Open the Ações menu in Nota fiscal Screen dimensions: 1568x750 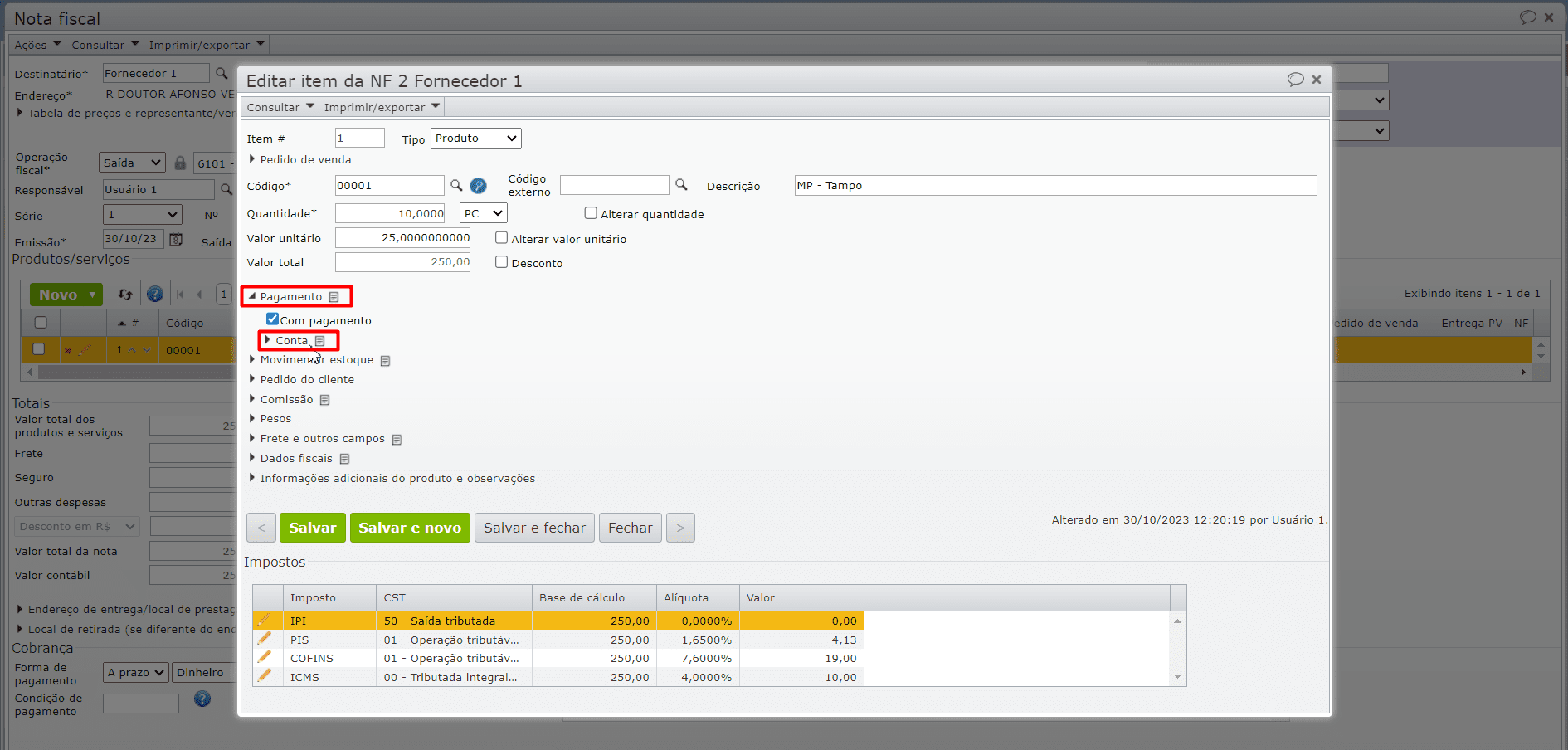(x=37, y=45)
